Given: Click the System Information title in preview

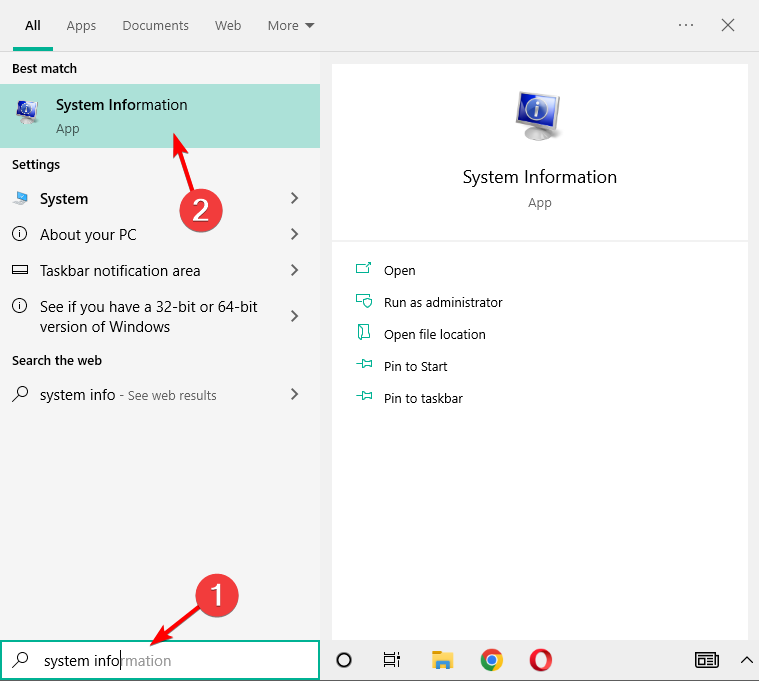Looking at the screenshot, I should (x=540, y=177).
